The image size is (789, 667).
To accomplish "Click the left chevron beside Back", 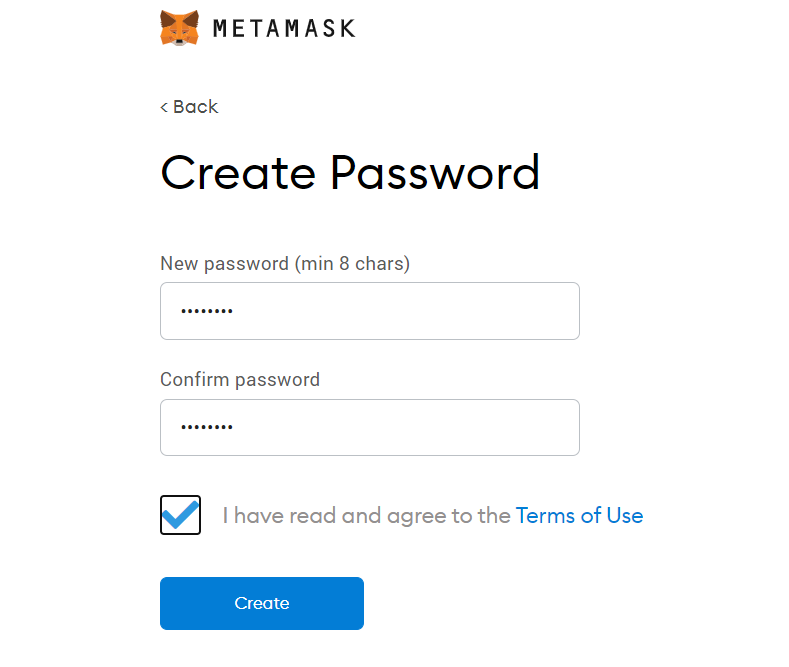I will pos(164,107).
